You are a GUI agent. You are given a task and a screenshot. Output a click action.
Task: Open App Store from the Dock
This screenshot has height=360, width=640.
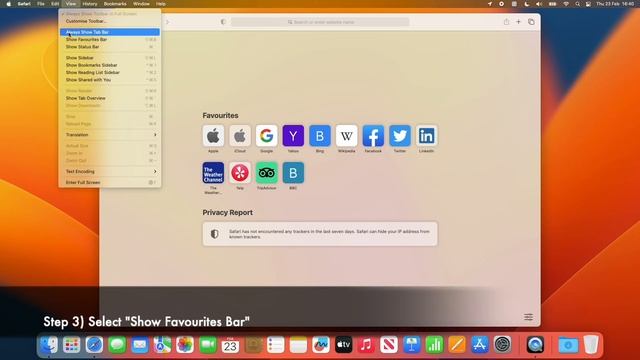coord(480,345)
